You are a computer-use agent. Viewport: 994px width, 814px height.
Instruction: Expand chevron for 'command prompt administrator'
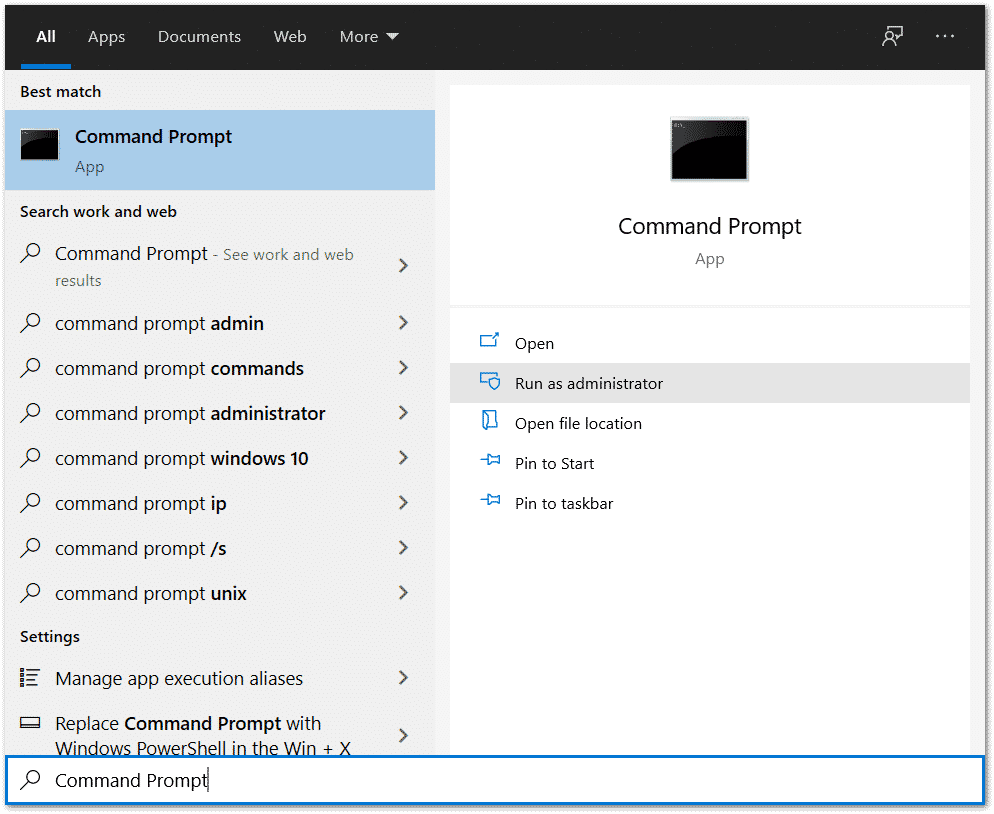point(403,413)
